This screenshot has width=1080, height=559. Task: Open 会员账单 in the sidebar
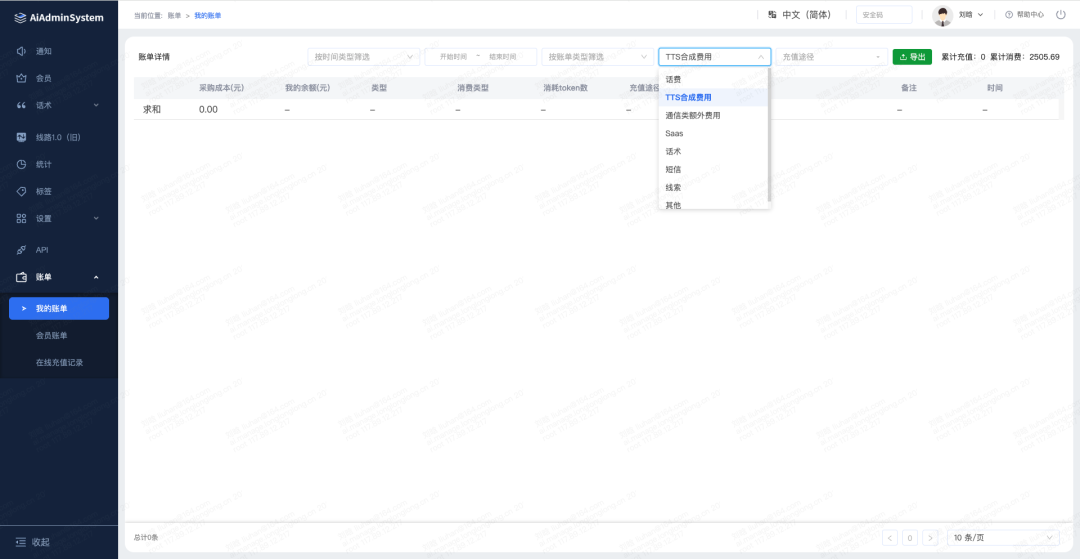point(59,335)
